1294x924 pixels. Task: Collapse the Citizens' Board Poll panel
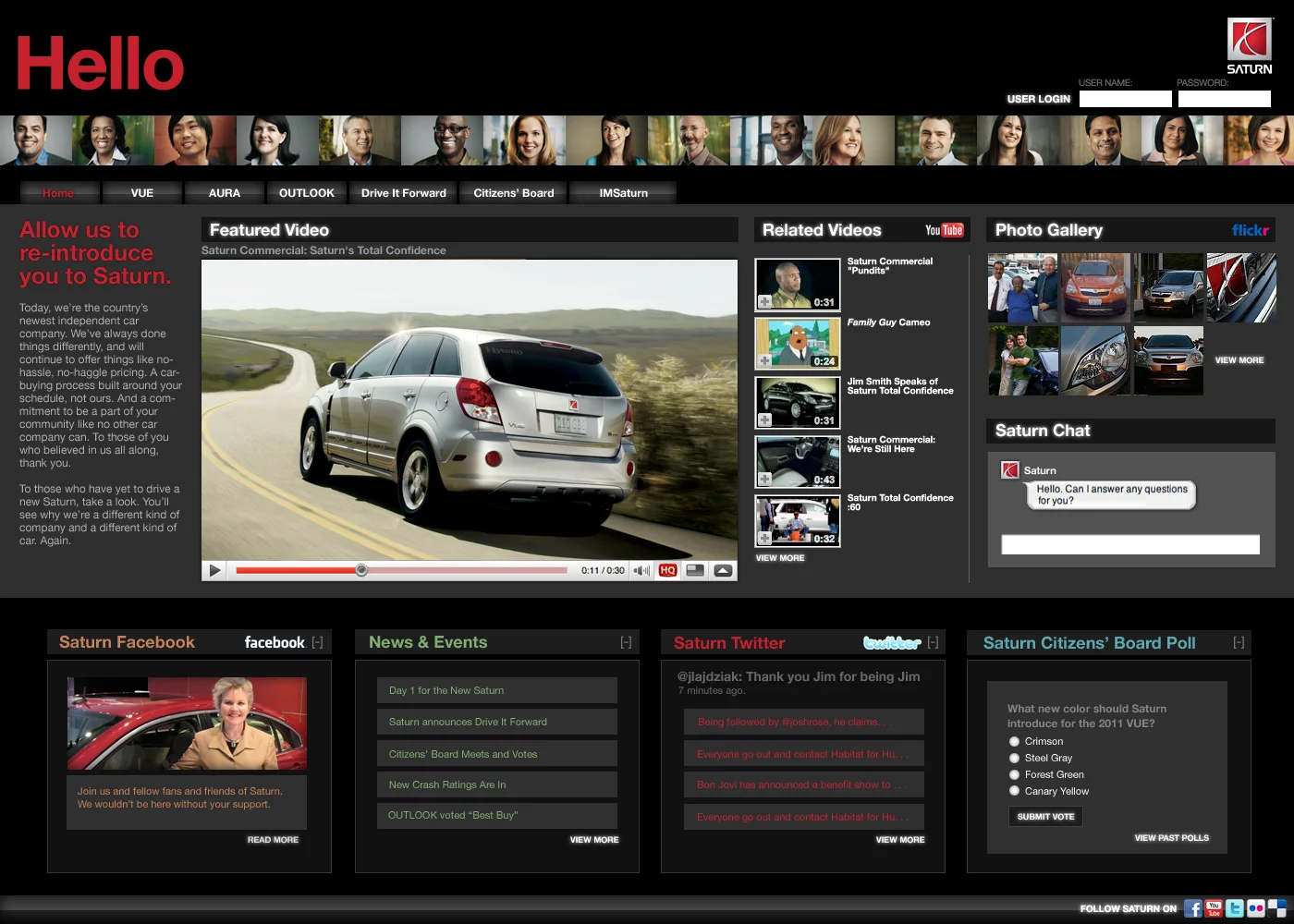point(1239,642)
